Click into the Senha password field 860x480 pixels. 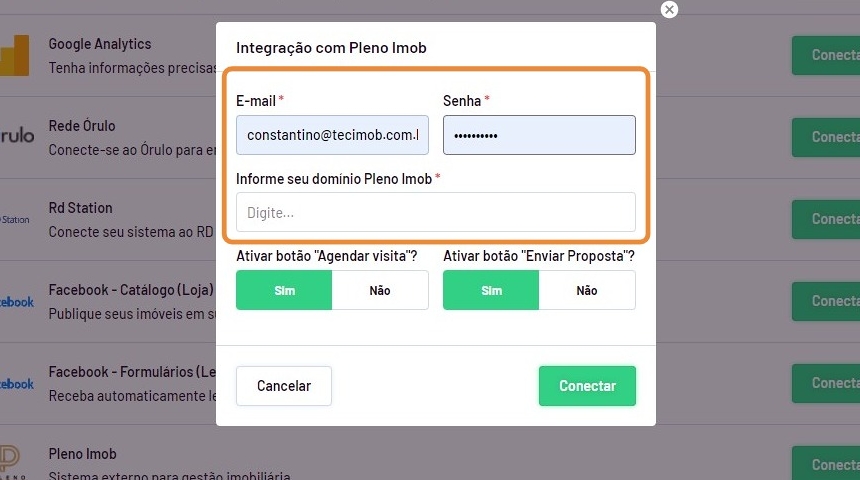[539, 135]
